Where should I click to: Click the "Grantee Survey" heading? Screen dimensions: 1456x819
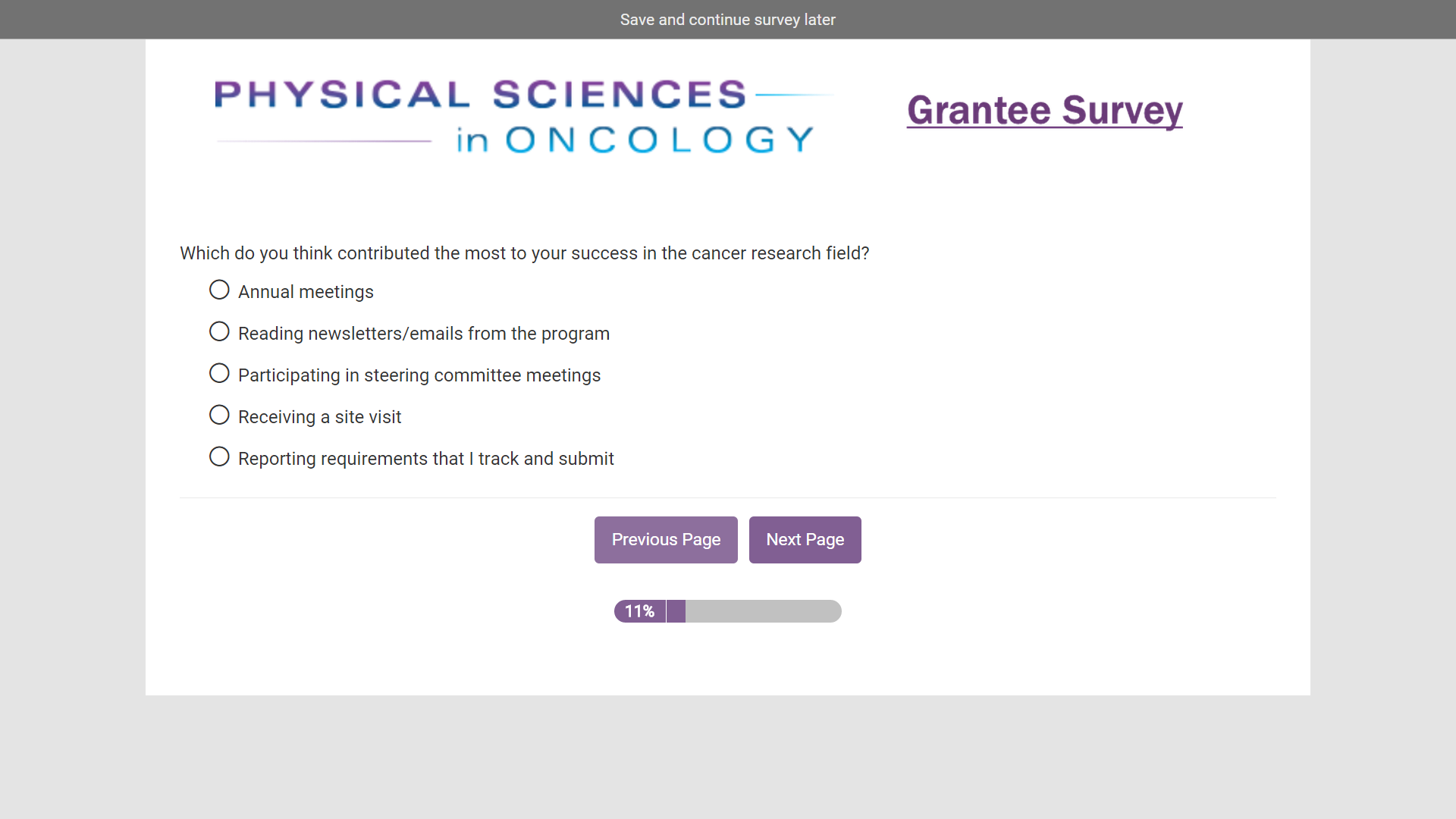[1044, 111]
